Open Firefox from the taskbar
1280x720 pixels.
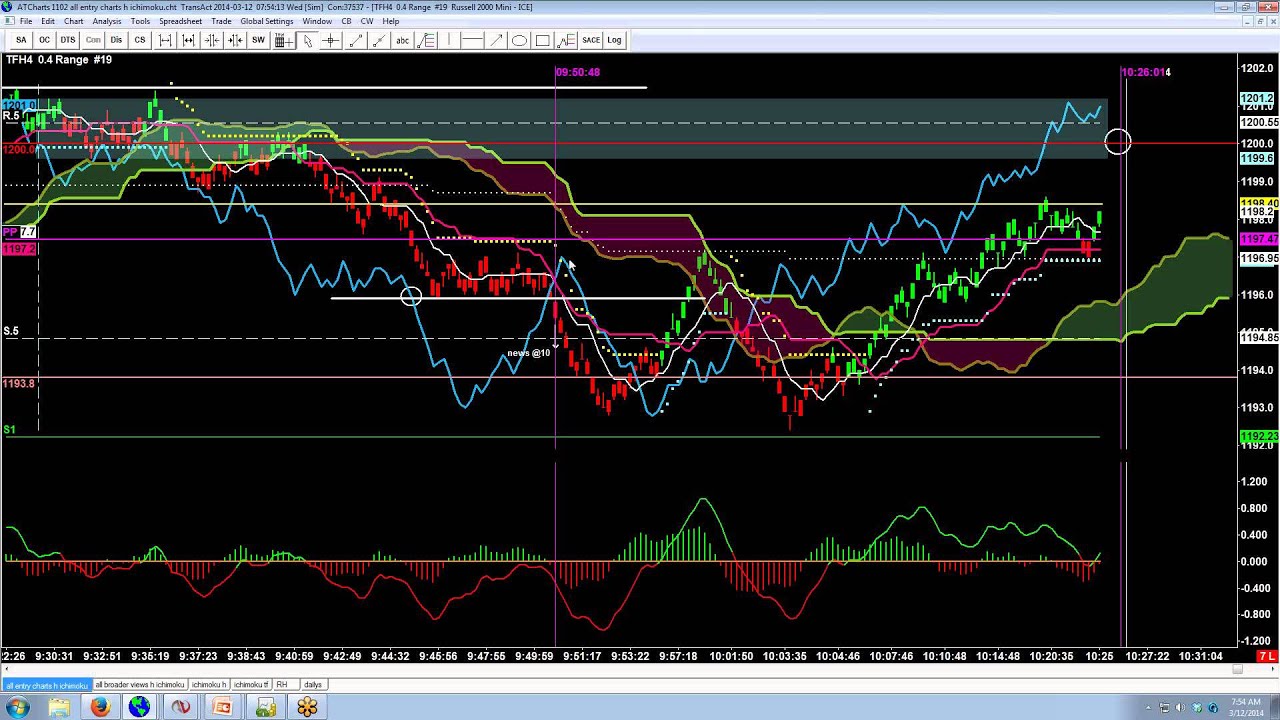click(x=100, y=707)
